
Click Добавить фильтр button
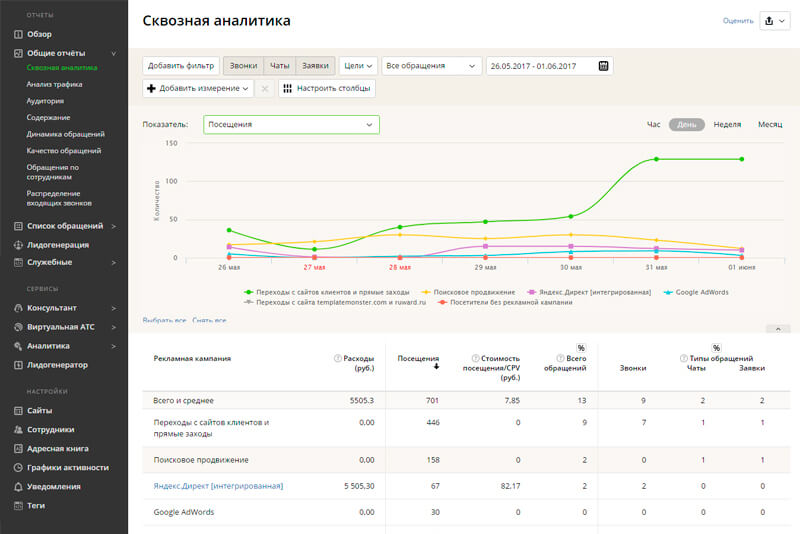(181, 66)
